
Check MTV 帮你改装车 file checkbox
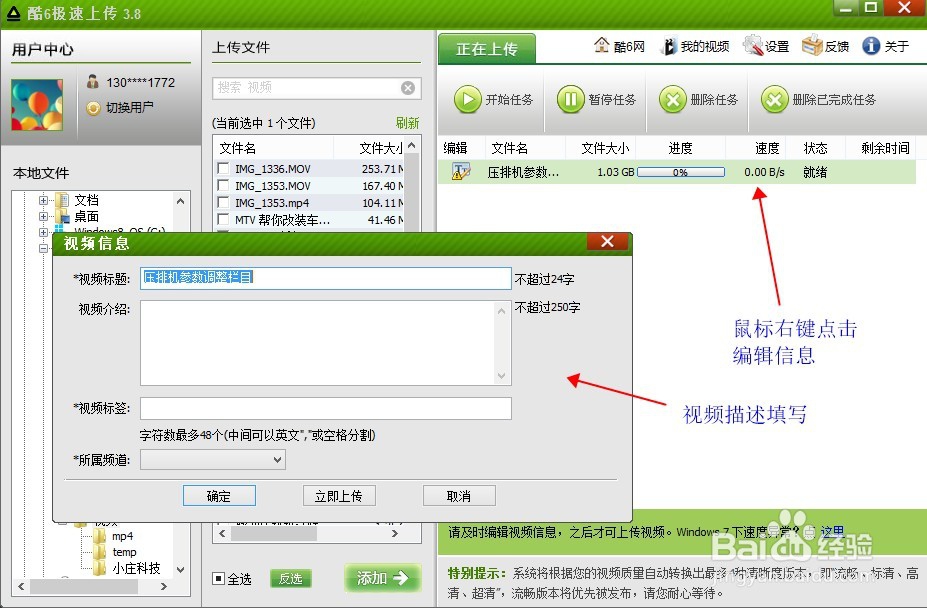click(223, 220)
